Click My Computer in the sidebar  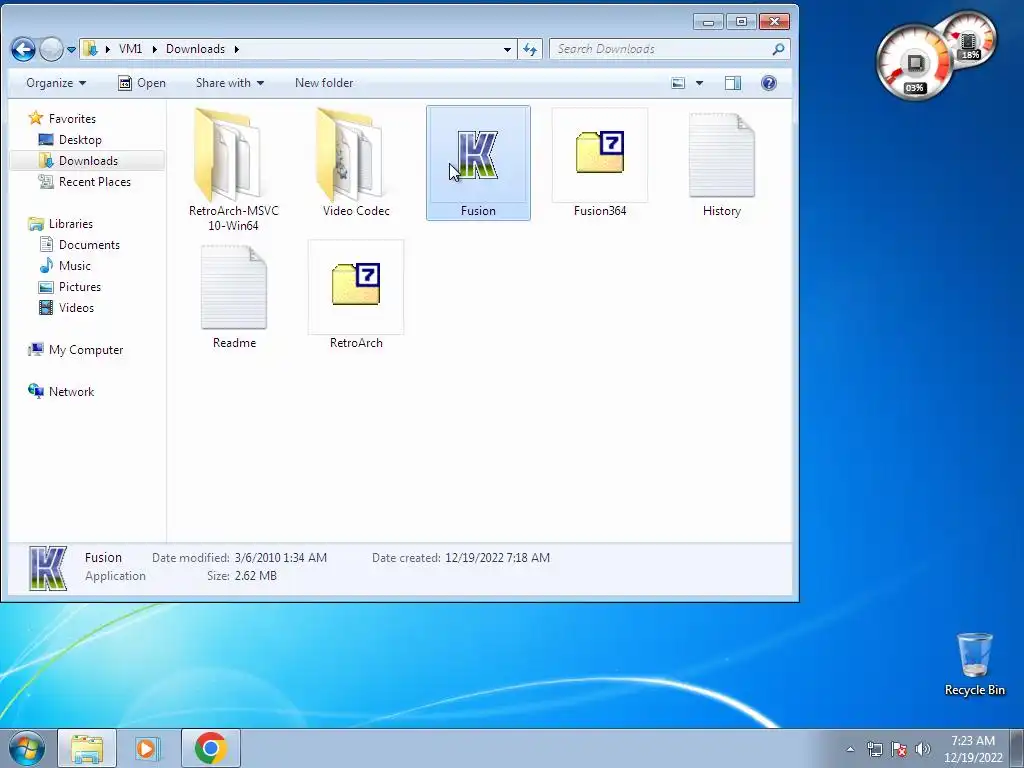[x=86, y=350]
